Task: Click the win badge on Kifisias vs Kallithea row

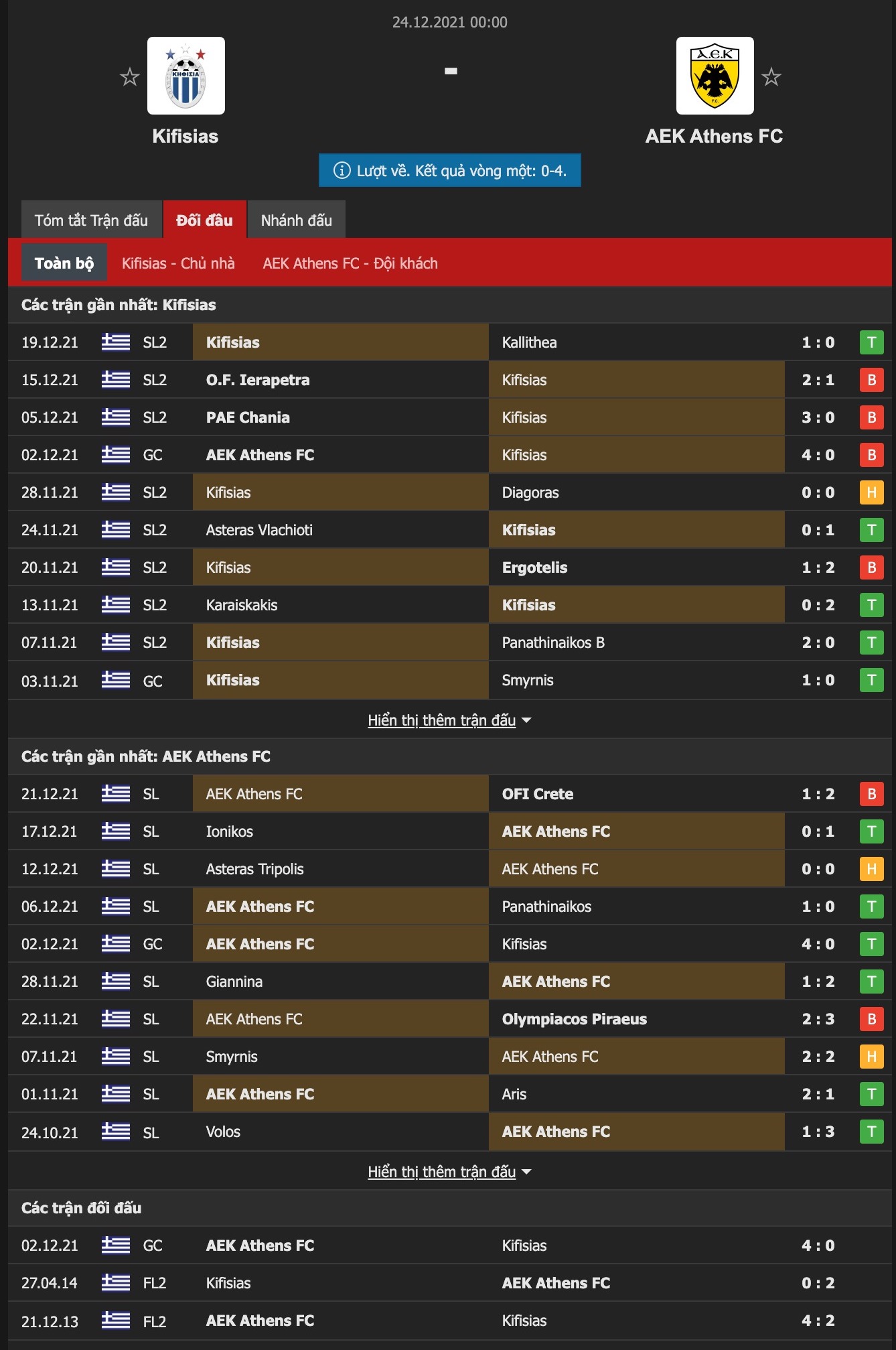Action: click(x=872, y=342)
